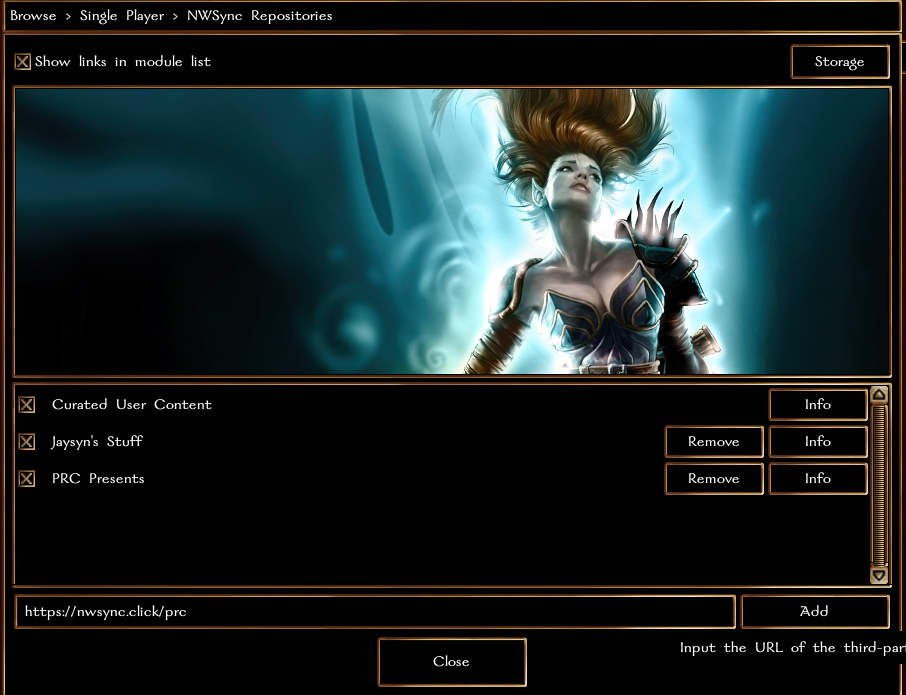The image size is (906, 695).
Task: Click the scrollbar down arrow icon
Action: [x=879, y=575]
